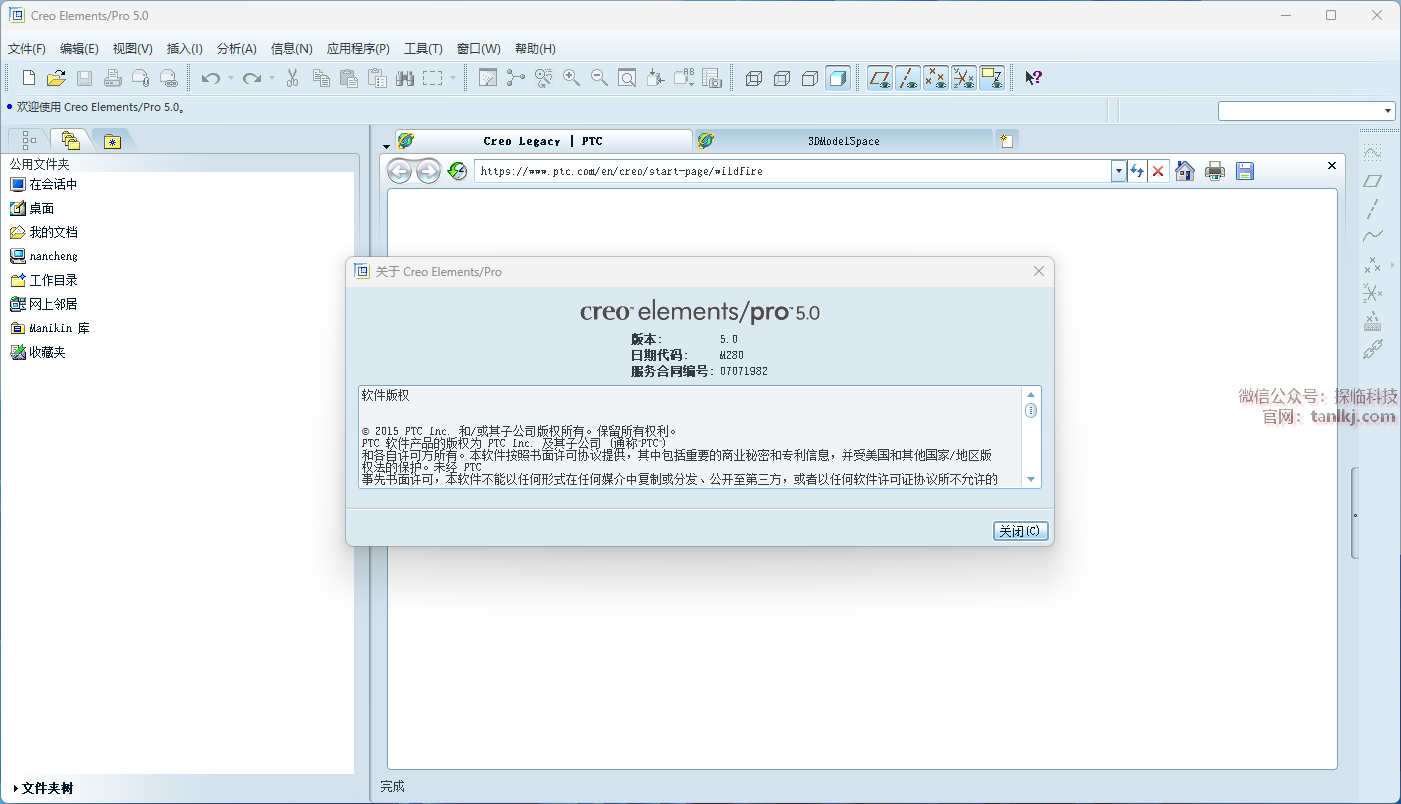Click the zoom out magnifier icon
This screenshot has width=1401, height=804.
click(x=599, y=78)
